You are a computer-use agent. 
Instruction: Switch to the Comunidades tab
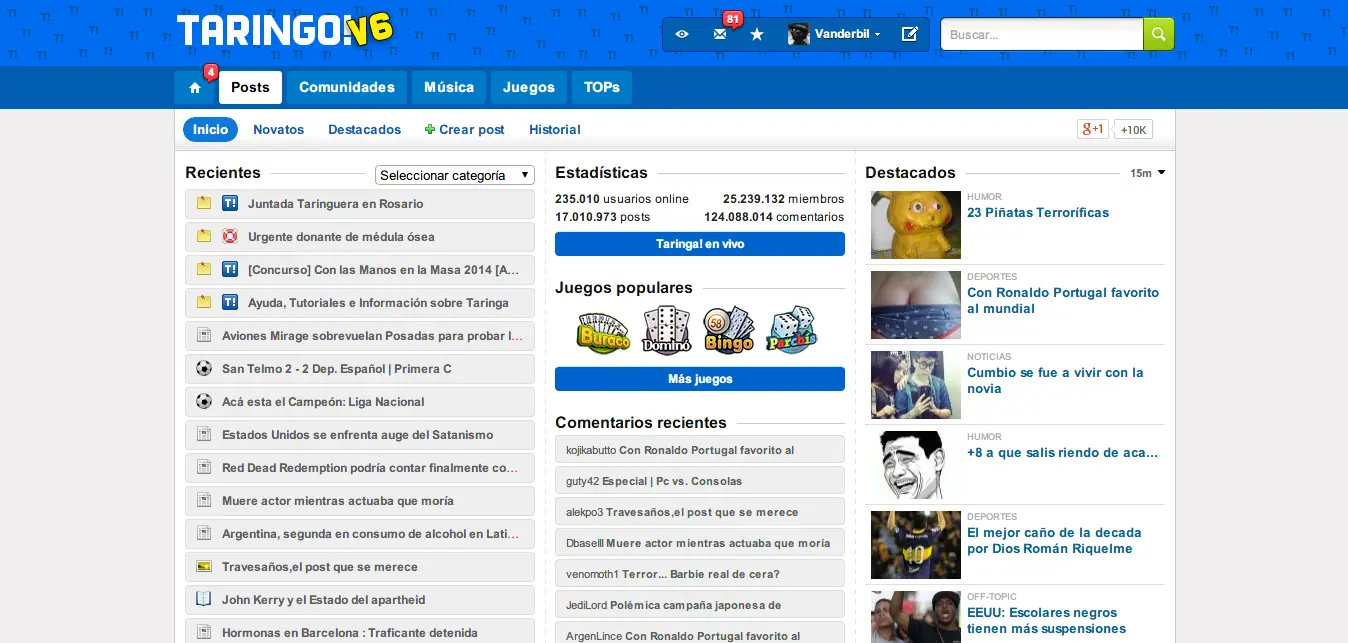tap(346, 87)
